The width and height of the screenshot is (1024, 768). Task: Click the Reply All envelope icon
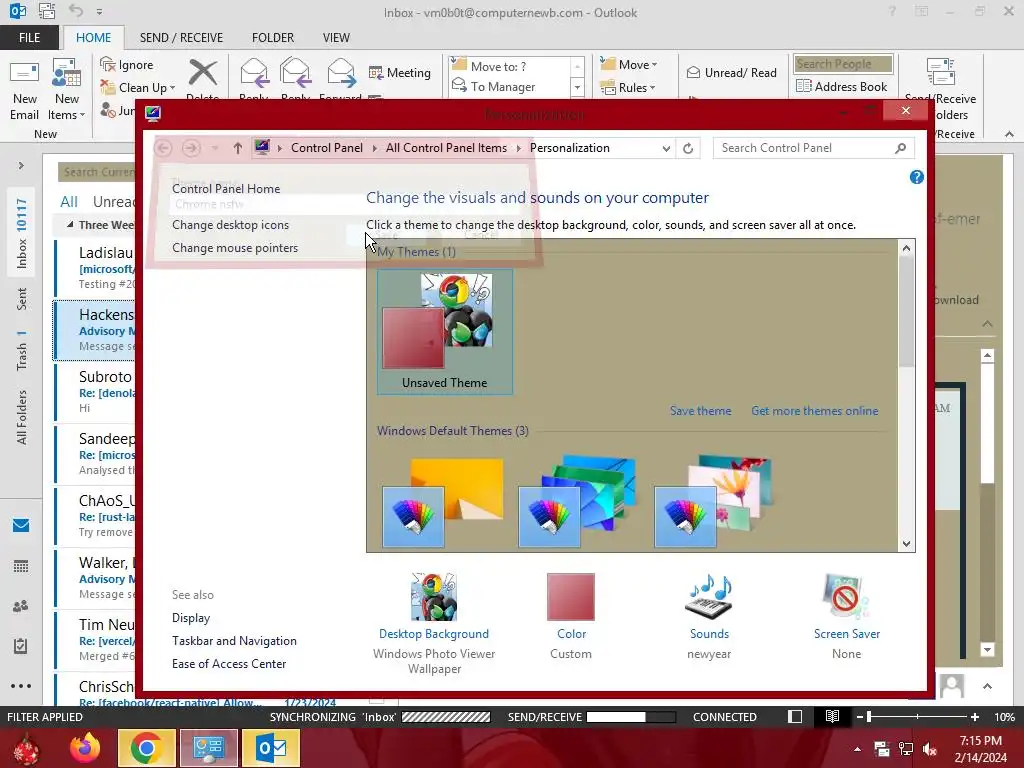point(295,73)
